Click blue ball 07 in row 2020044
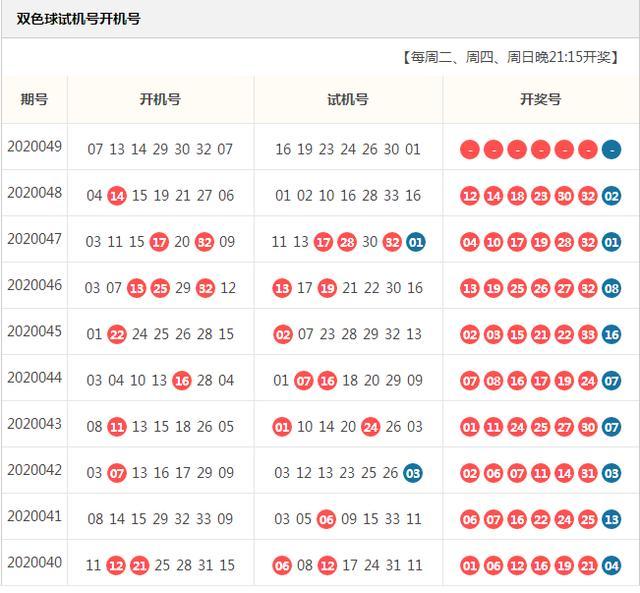The image size is (640, 593). click(611, 381)
